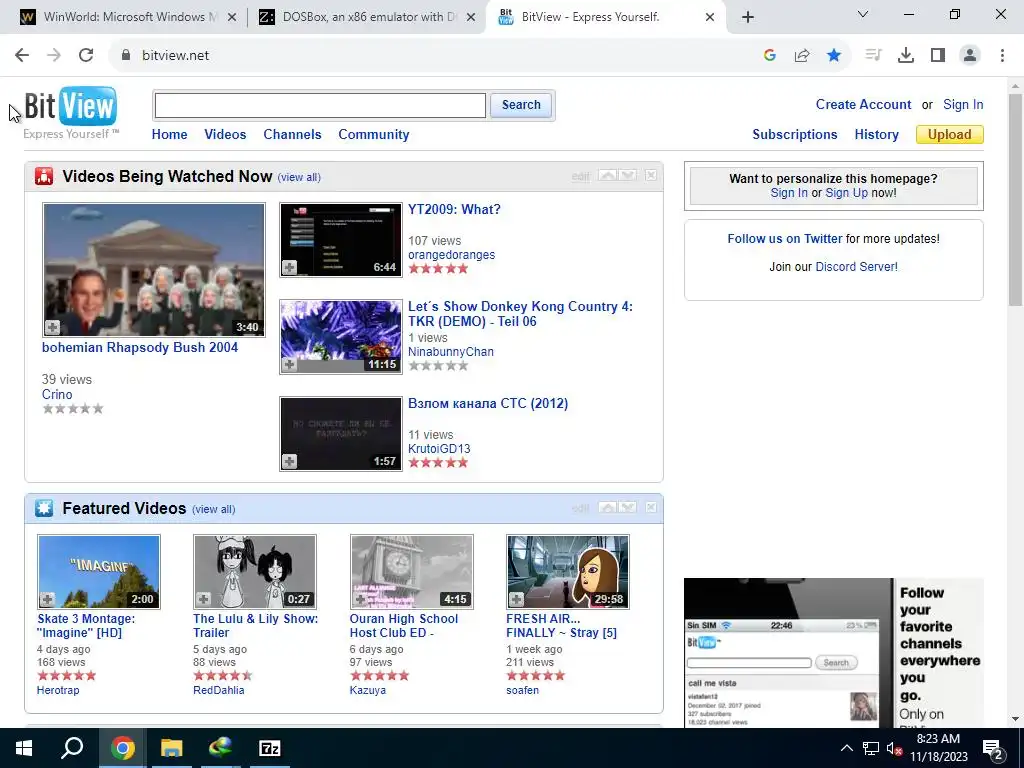
Task: Add Skate 3 Montage video to queue
Action: pos(48,599)
